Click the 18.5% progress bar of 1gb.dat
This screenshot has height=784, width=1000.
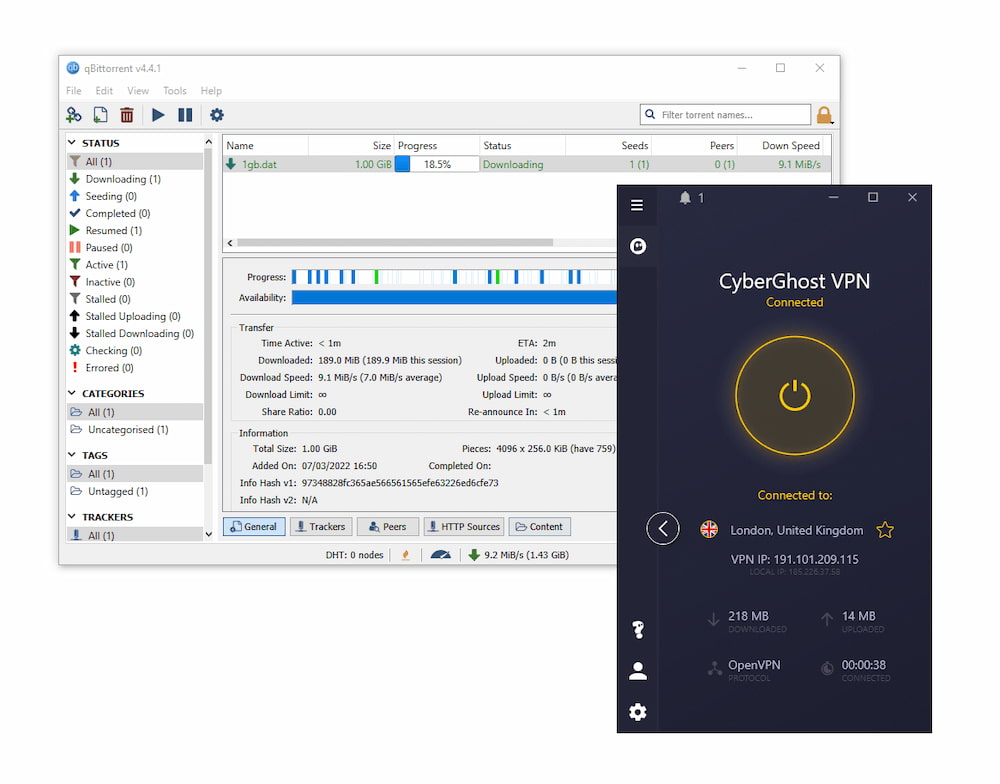pos(437,165)
